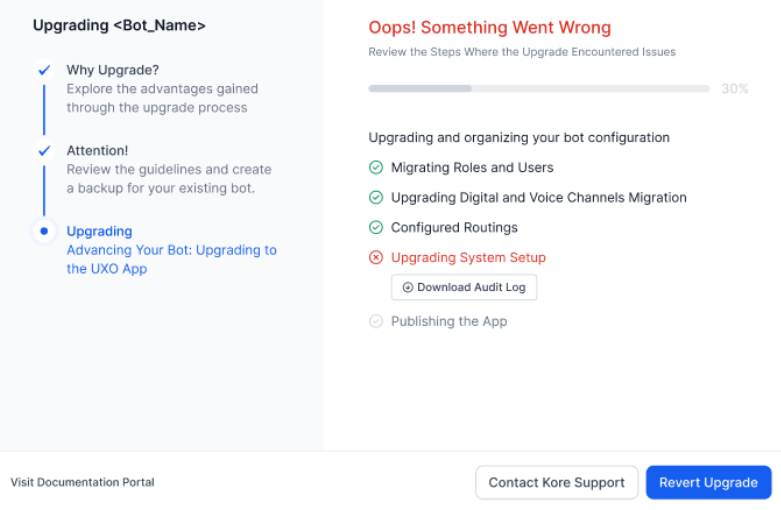Click green check beside Configured Routings
Screen dimensions: 781x510
(x=376, y=228)
